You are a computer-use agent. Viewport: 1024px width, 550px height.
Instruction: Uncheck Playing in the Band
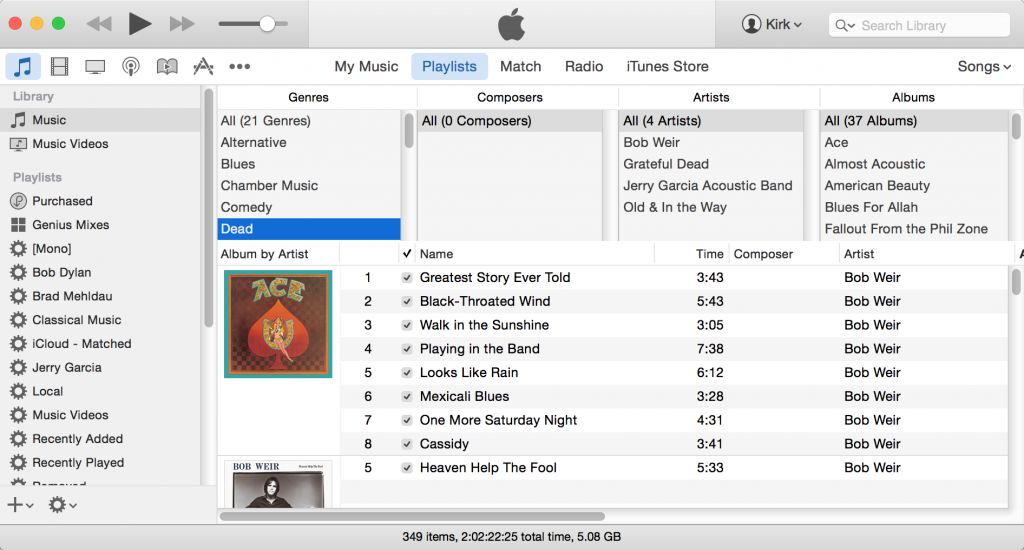tap(407, 349)
